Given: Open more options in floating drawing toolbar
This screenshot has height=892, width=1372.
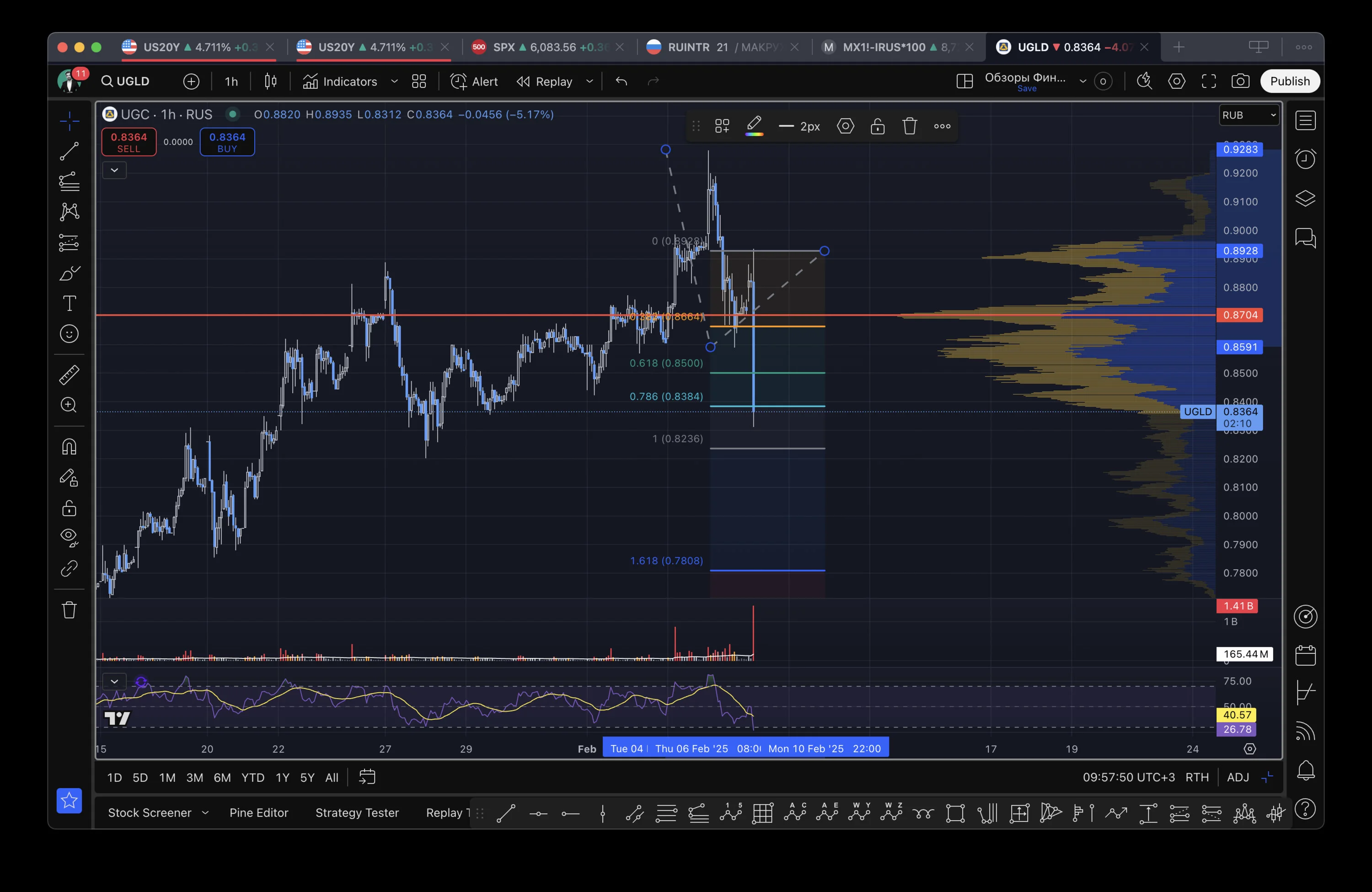Looking at the screenshot, I should point(942,126).
